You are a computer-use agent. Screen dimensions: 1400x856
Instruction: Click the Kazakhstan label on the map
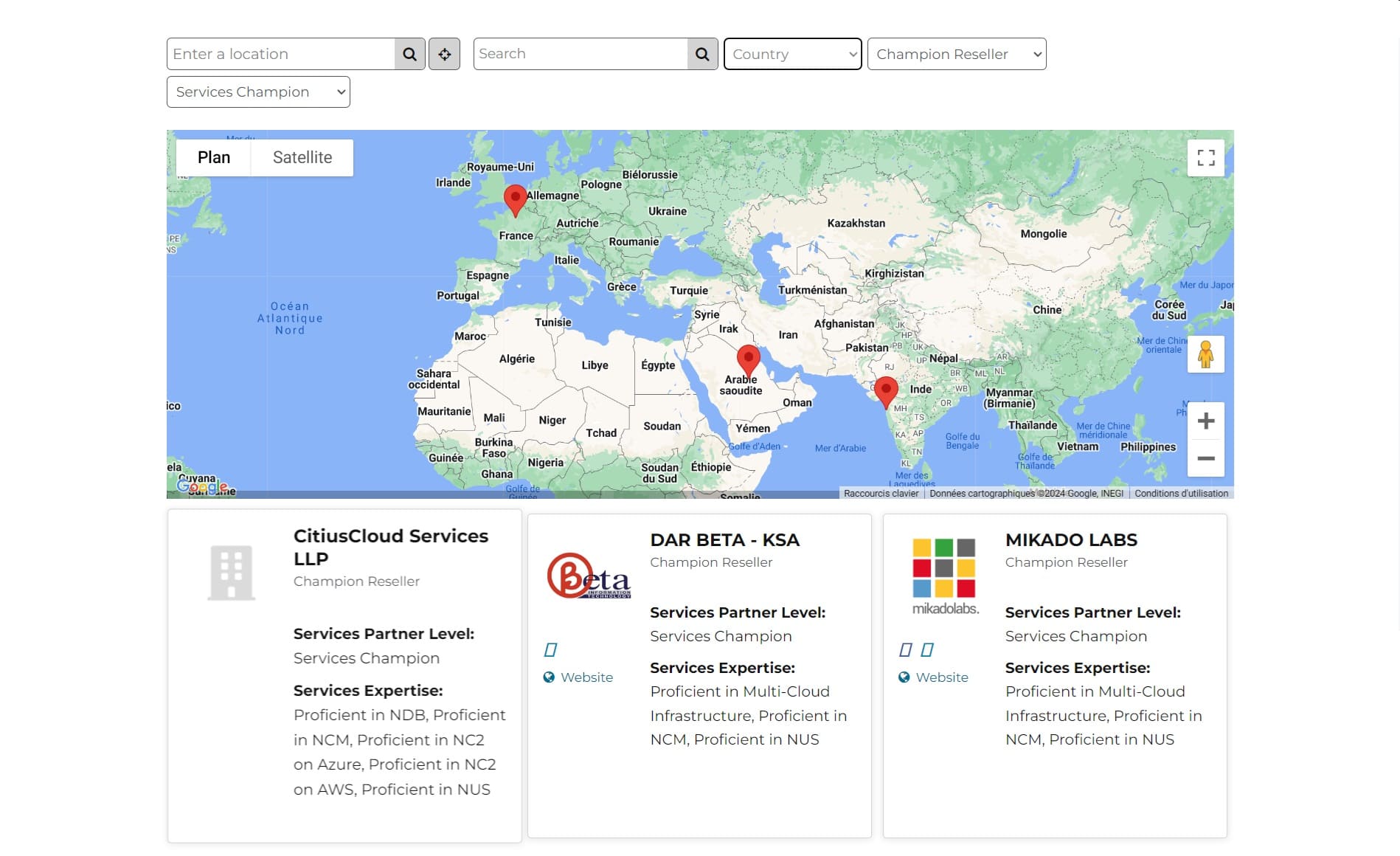[x=856, y=223]
